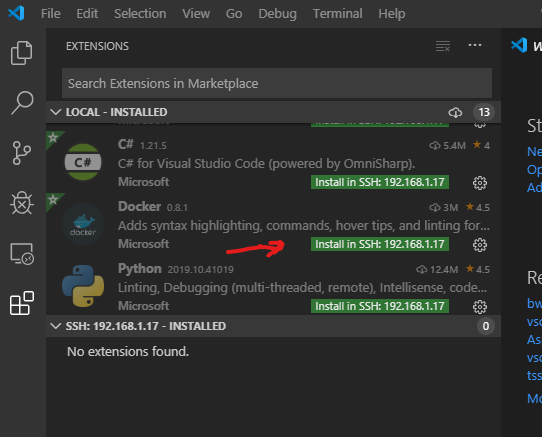542x437 pixels.
Task: Click the 13 count badge in LOCAL header
Action: point(484,112)
